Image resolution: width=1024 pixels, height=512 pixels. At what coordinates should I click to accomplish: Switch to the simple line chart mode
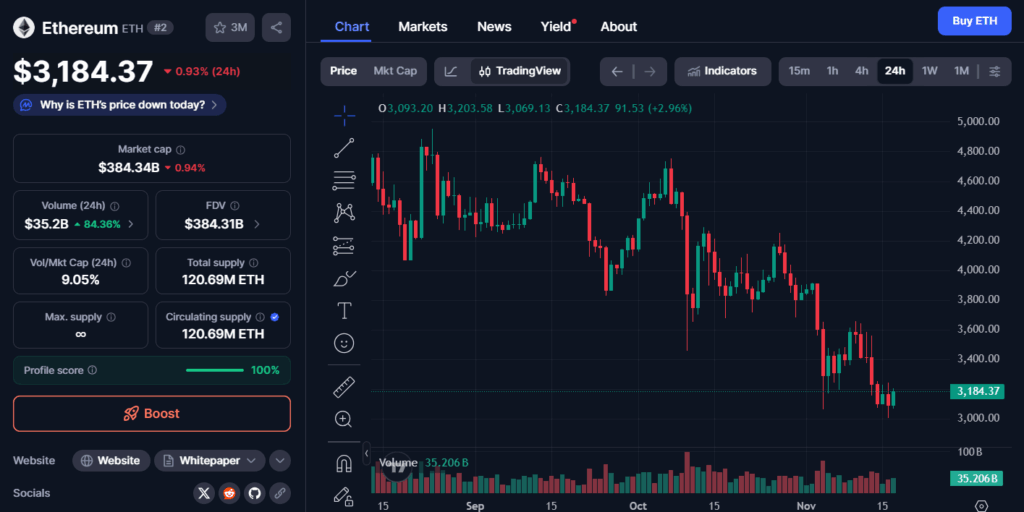click(451, 71)
